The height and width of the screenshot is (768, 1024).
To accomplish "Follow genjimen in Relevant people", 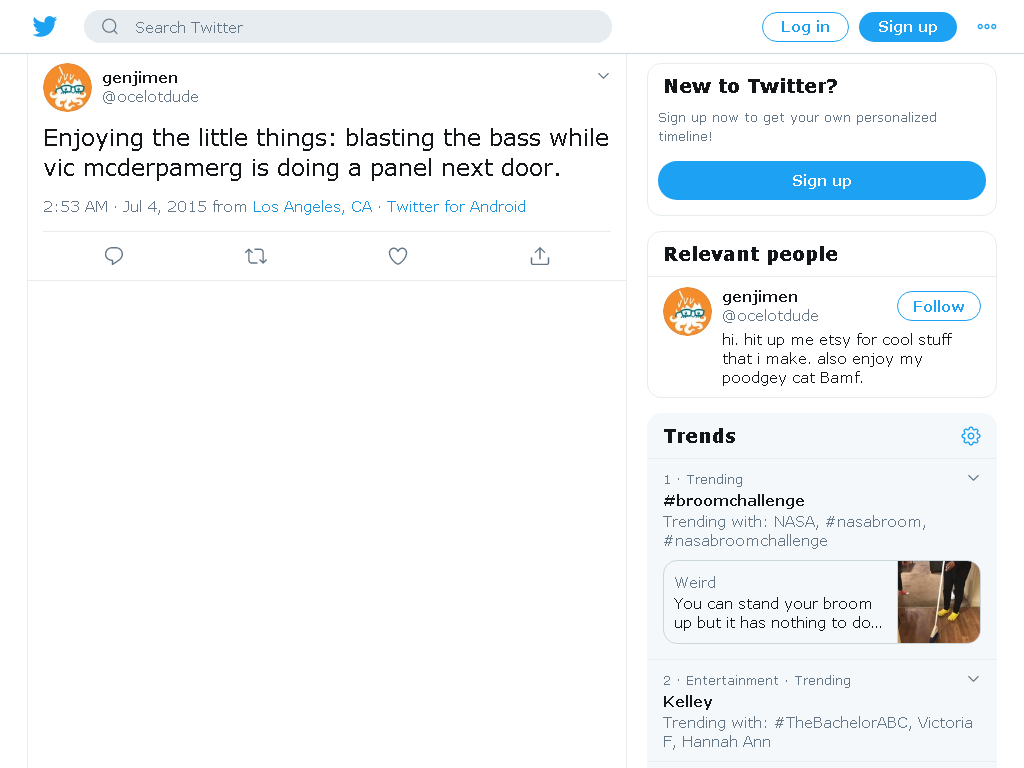I will (x=938, y=306).
